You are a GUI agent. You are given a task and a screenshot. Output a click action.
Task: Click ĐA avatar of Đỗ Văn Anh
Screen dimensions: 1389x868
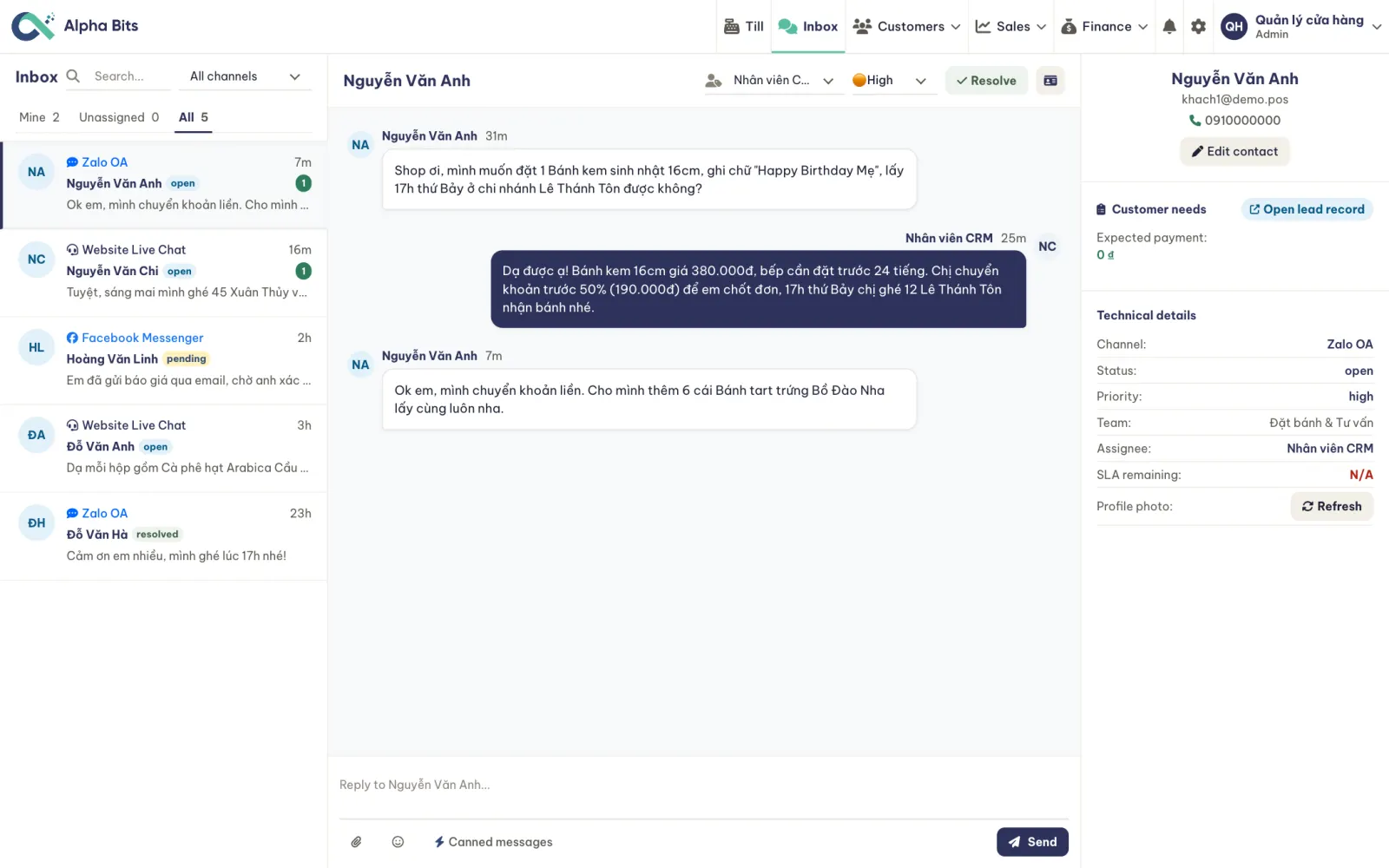(36, 435)
